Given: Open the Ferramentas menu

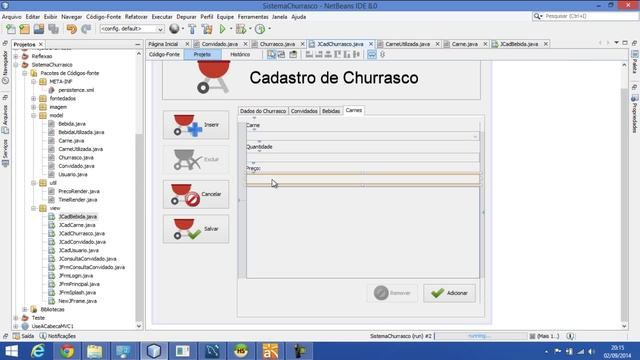Looking at the screenshot, I should (253, 17).
